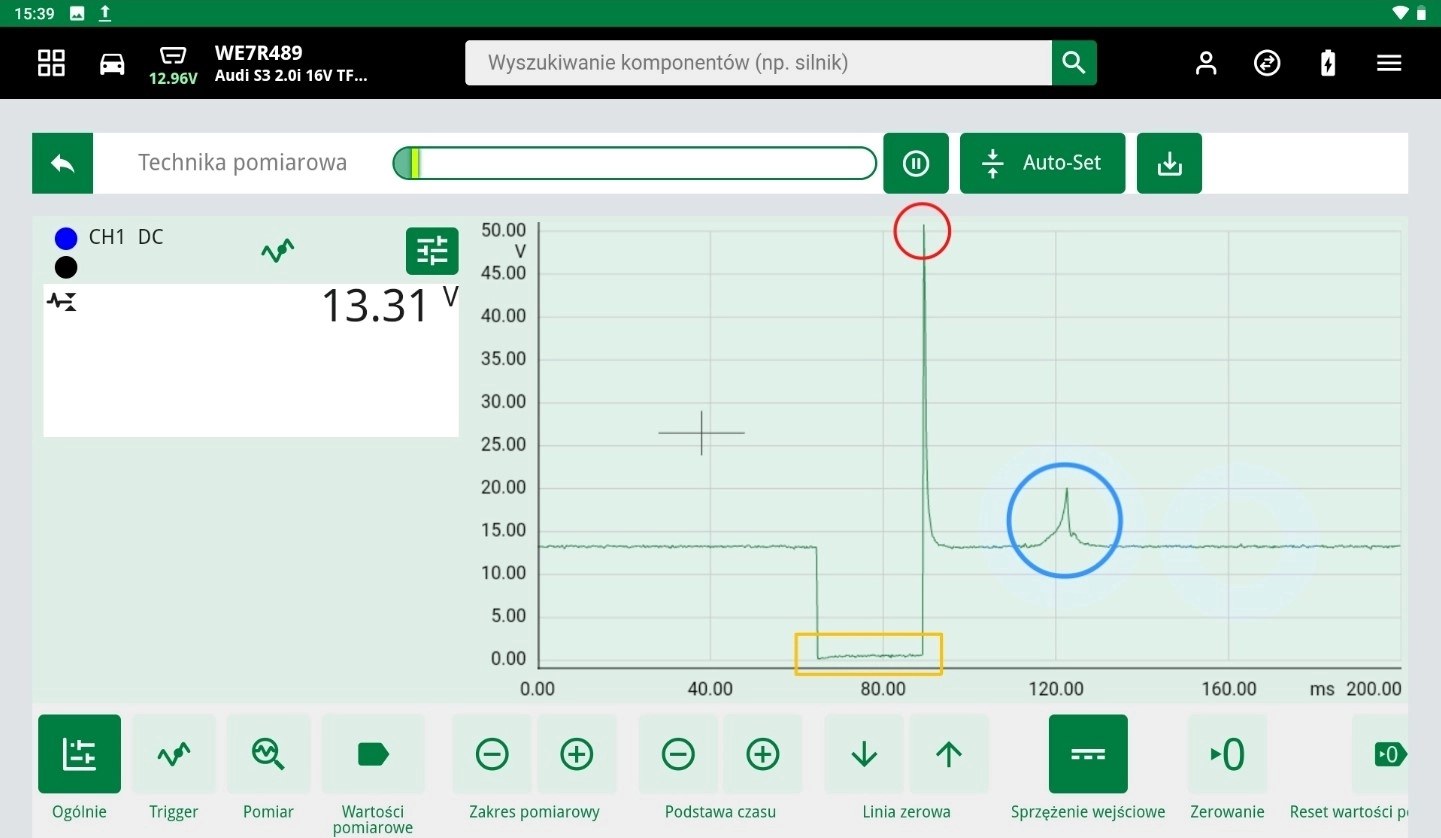Open CH1 channel settings sliders icon
Viewport: 1441px width, 838px height.
click(x=432, y=251)
